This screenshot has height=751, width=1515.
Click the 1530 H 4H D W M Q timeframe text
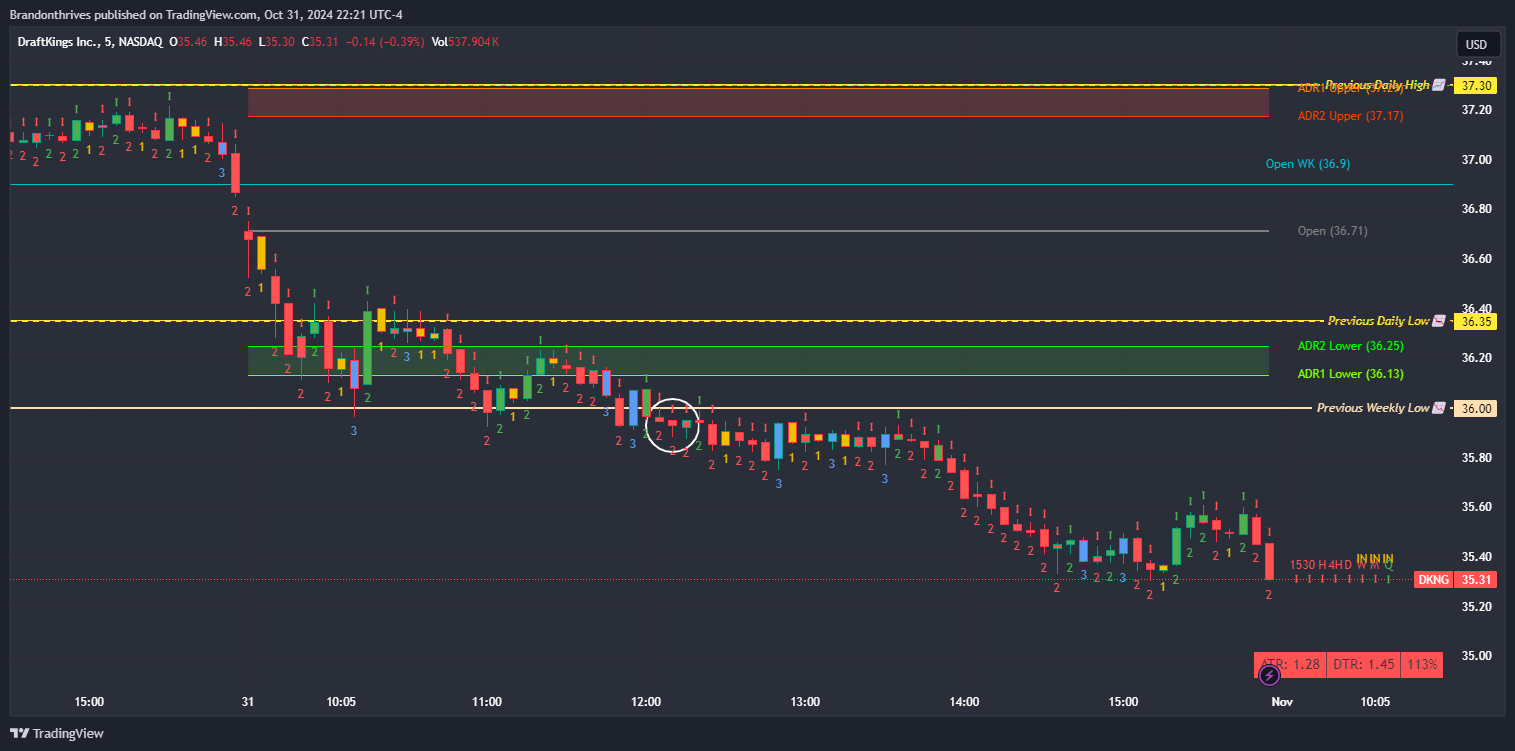point(1341,565)
